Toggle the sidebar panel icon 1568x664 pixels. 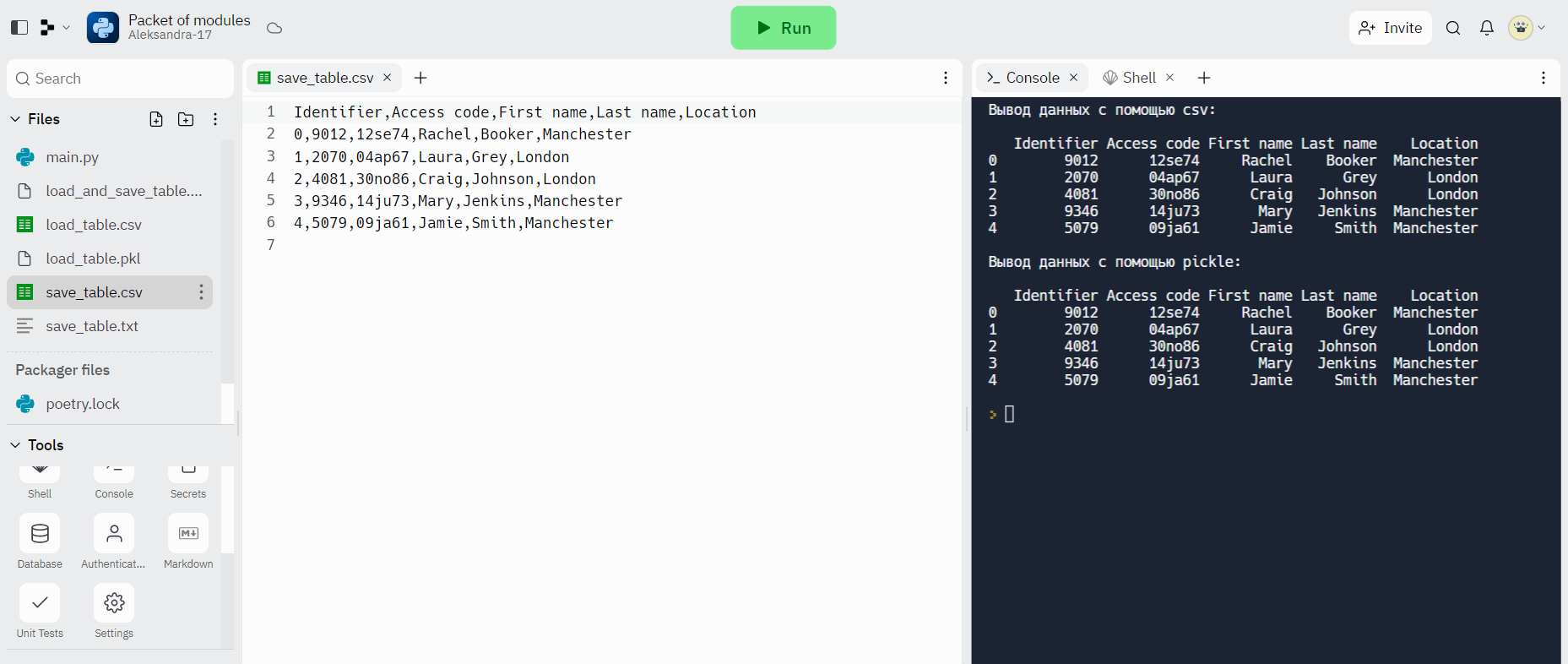(x=19, y=28)
